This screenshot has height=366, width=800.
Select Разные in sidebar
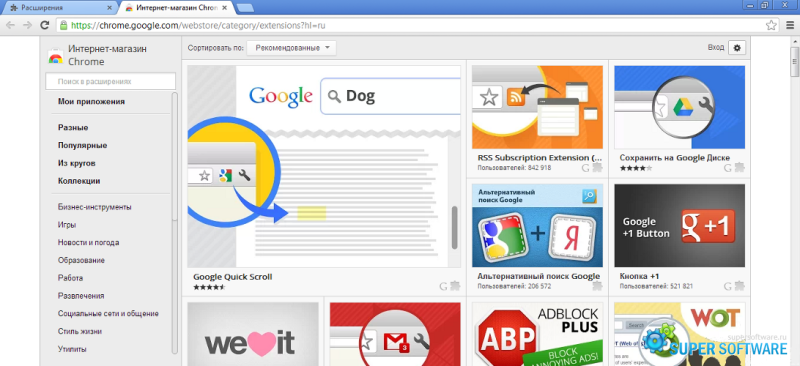pyautogui.click(x=73, y=128)
